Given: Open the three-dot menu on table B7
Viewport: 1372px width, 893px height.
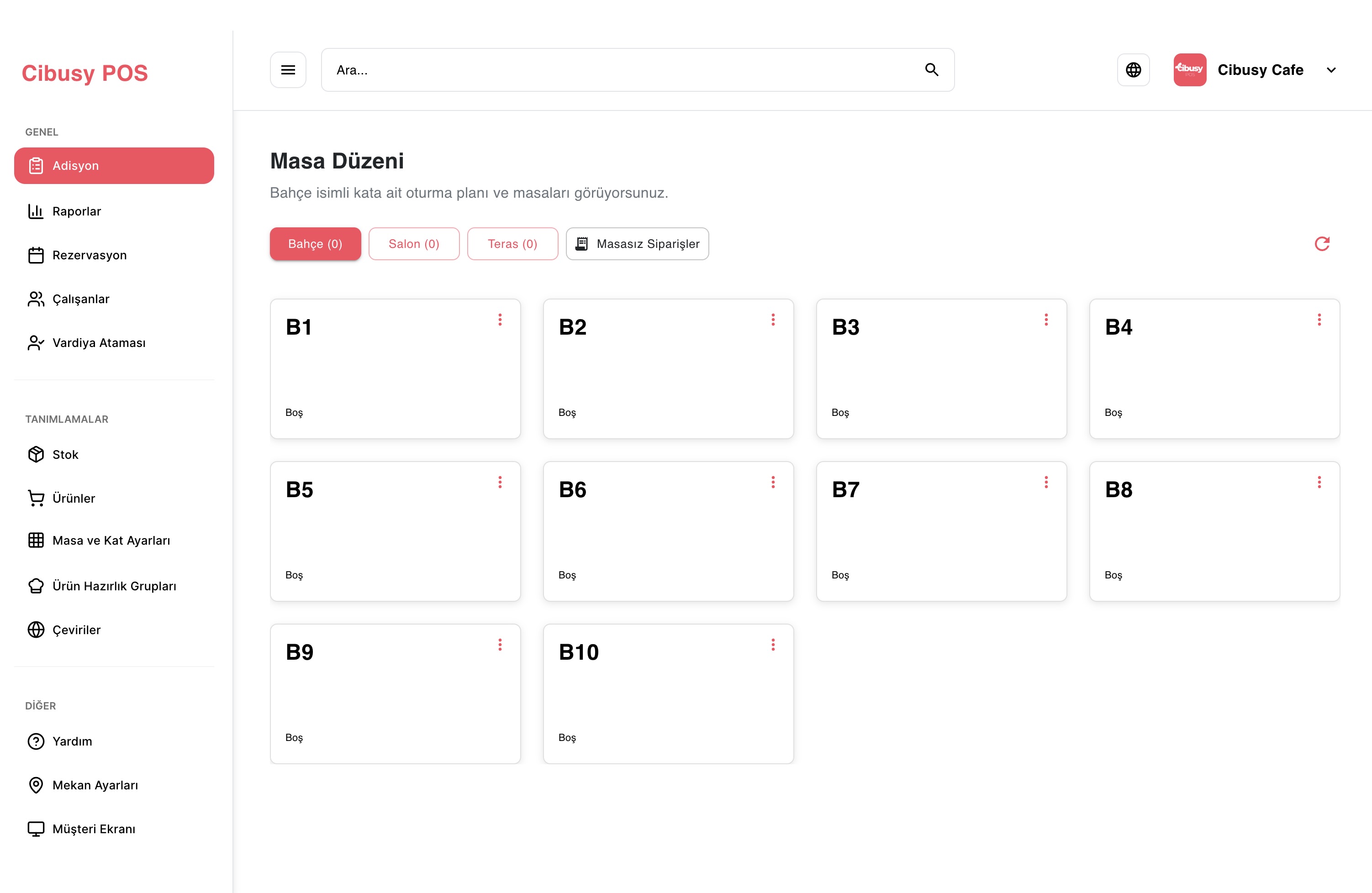Looking at the screenshot, I should click(1046, 482).
